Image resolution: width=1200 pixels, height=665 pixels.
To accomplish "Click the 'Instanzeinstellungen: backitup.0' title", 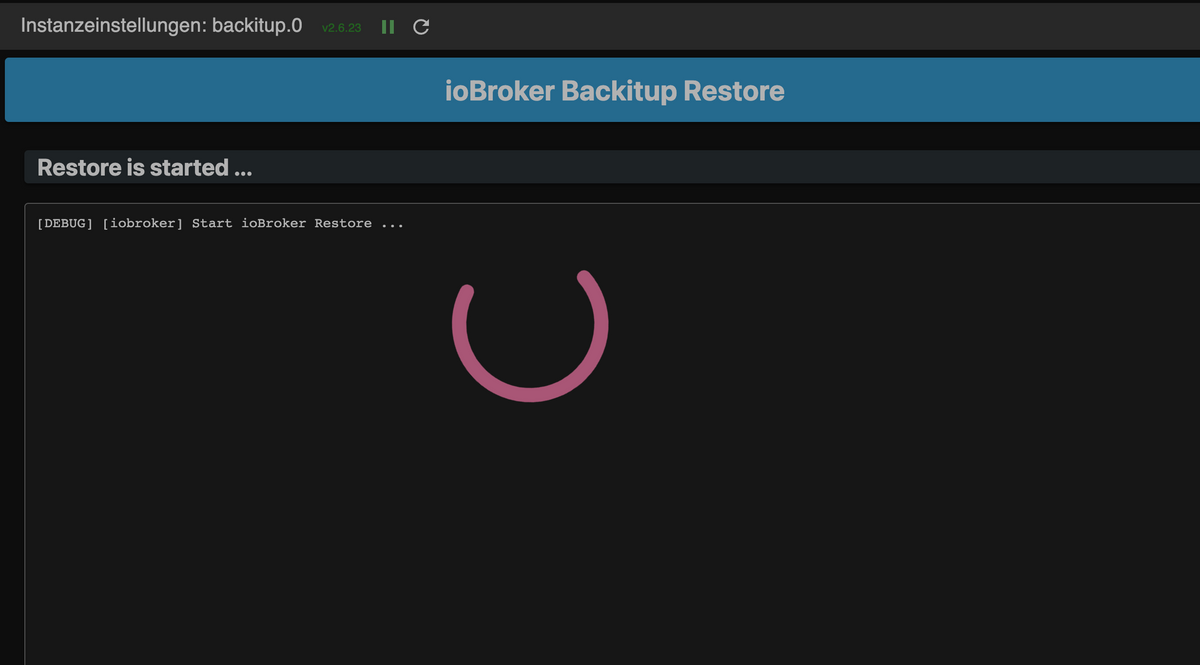I will coord(161,25).
